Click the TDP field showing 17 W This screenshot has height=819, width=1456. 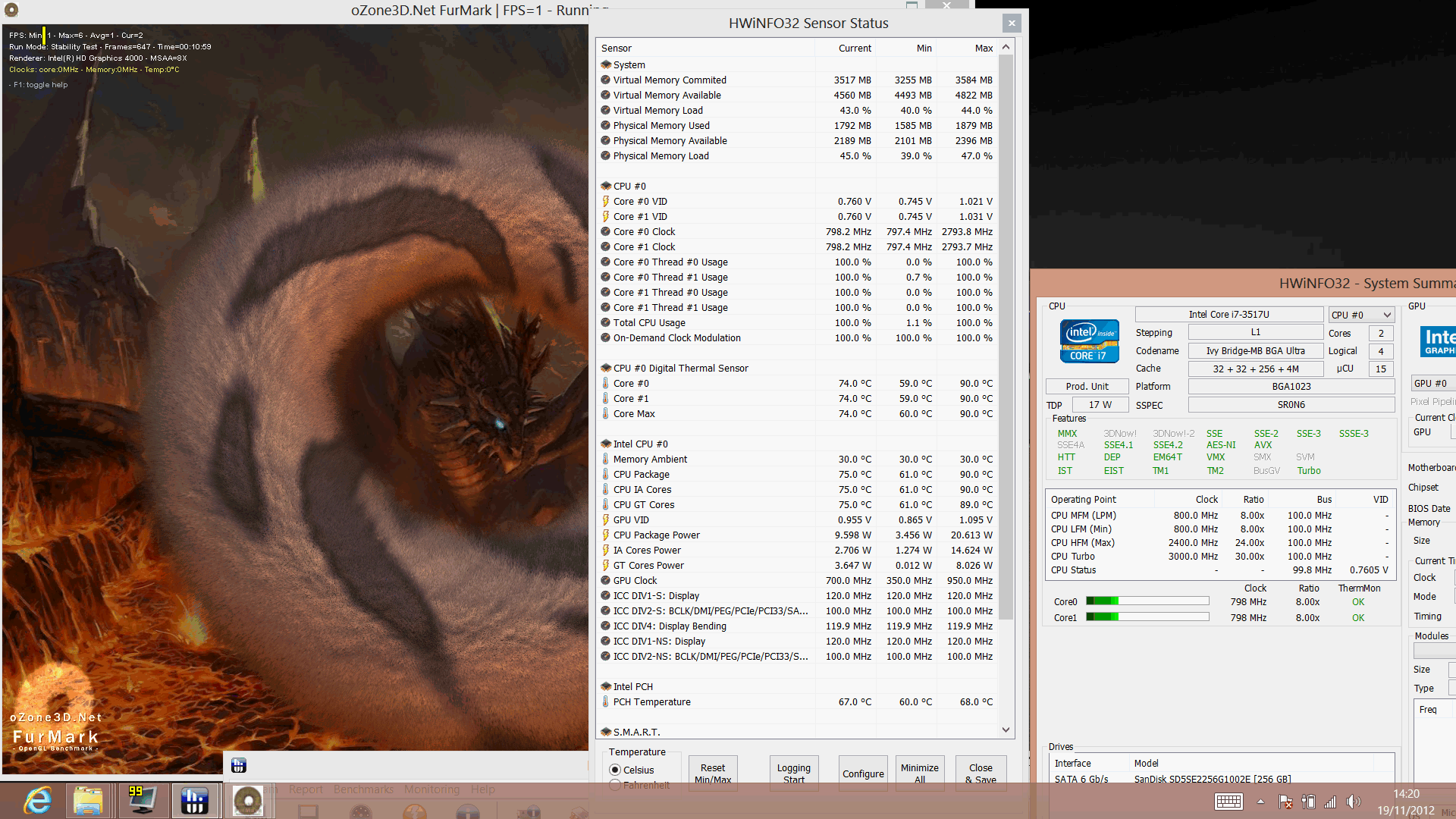click(1100, 405)
